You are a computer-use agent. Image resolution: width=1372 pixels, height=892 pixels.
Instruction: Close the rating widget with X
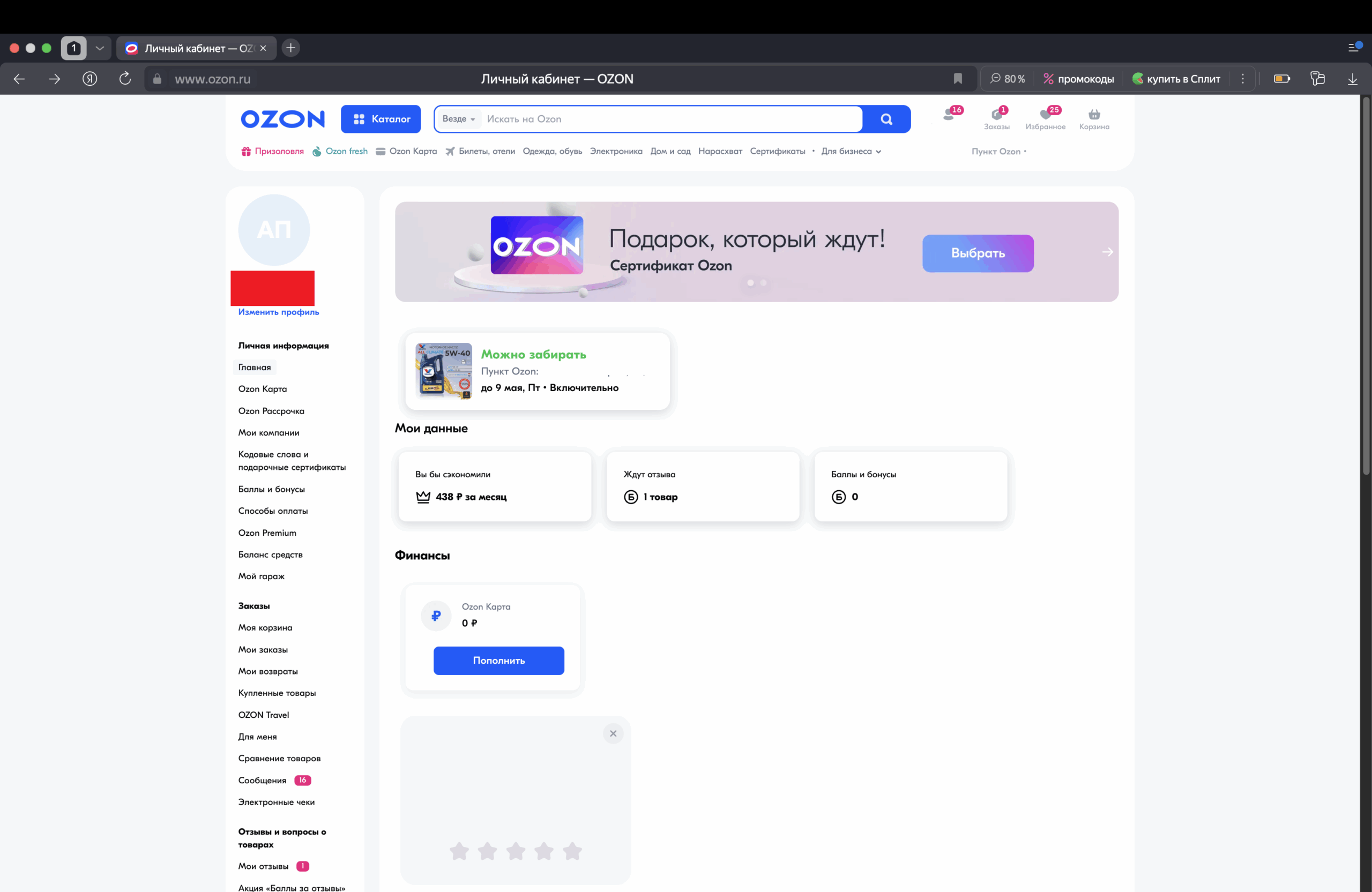click(x=613, y=733)
